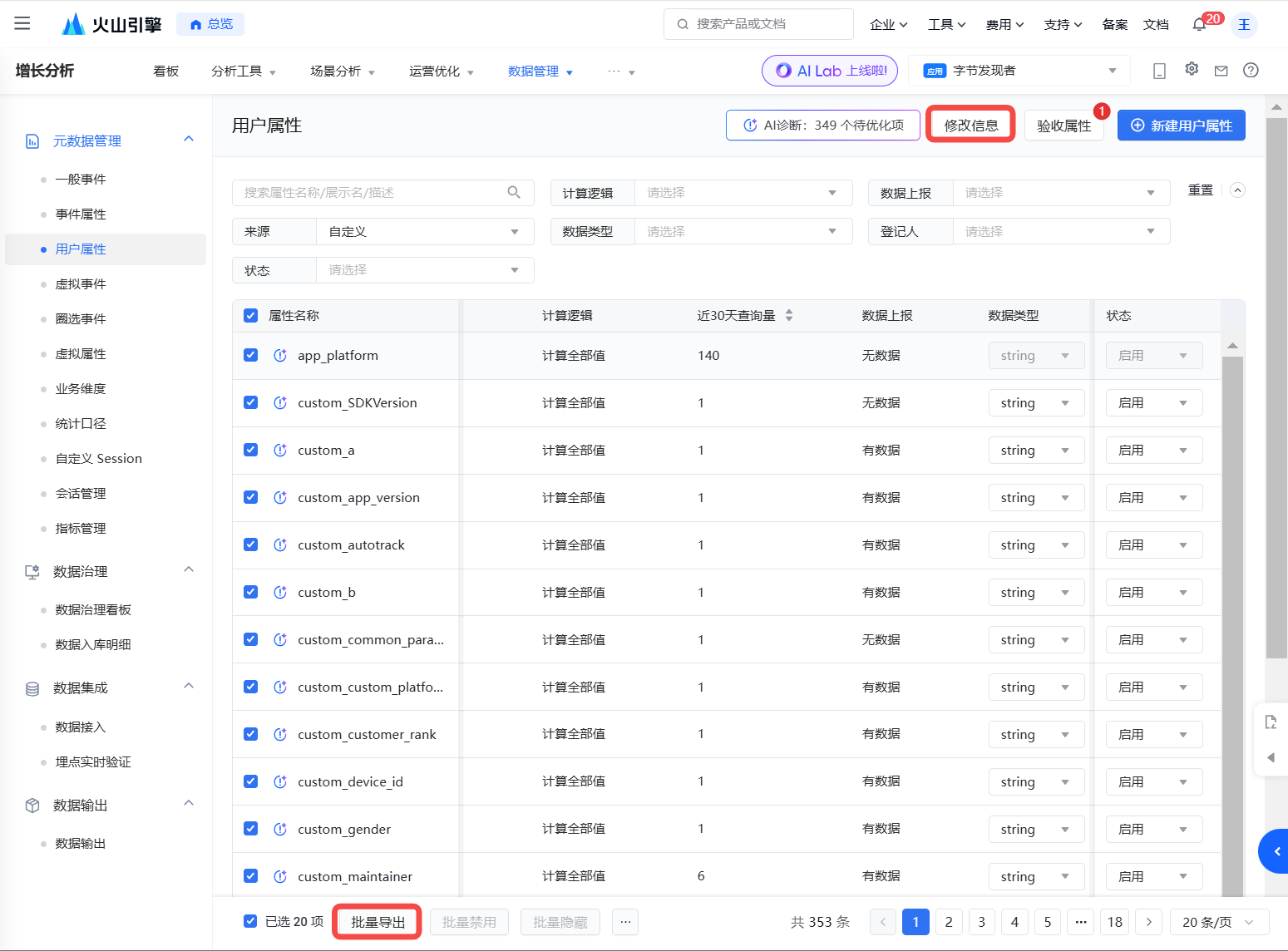The image size is (1288, 951).
Task: Open the settings gear icon
Action: point(1192,69)
